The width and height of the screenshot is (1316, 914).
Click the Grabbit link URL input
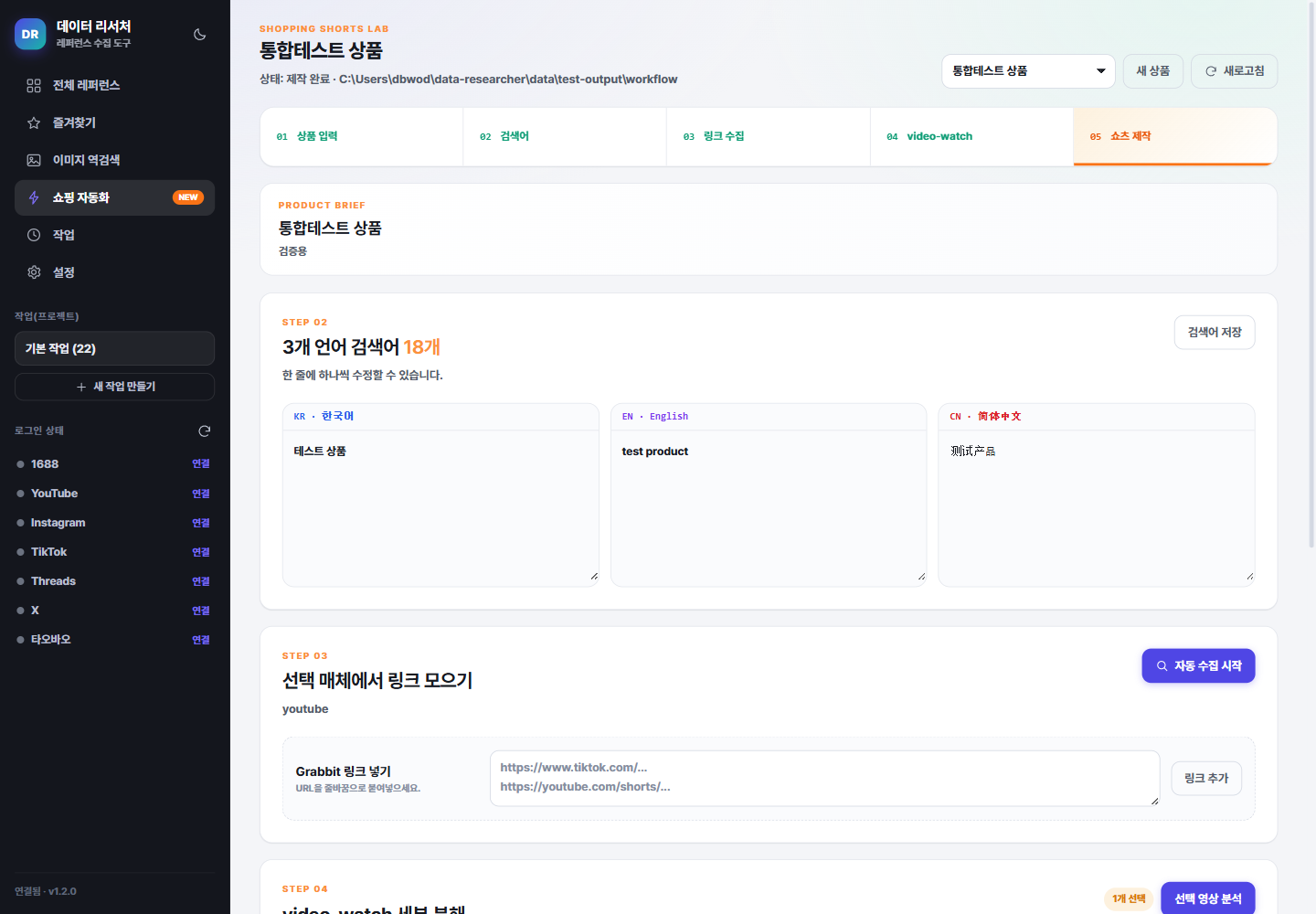(x=825, y=779)
